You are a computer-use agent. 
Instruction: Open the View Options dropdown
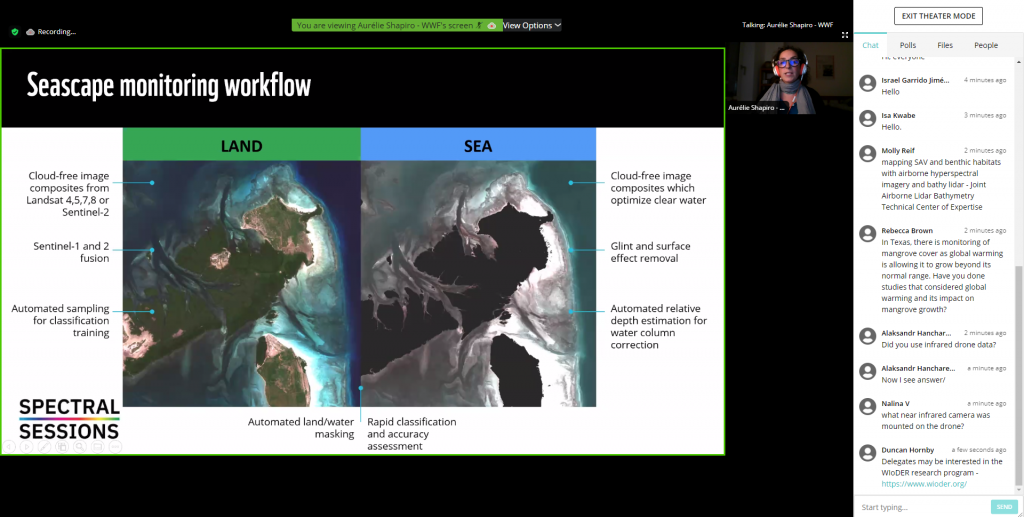pos(531,25)
